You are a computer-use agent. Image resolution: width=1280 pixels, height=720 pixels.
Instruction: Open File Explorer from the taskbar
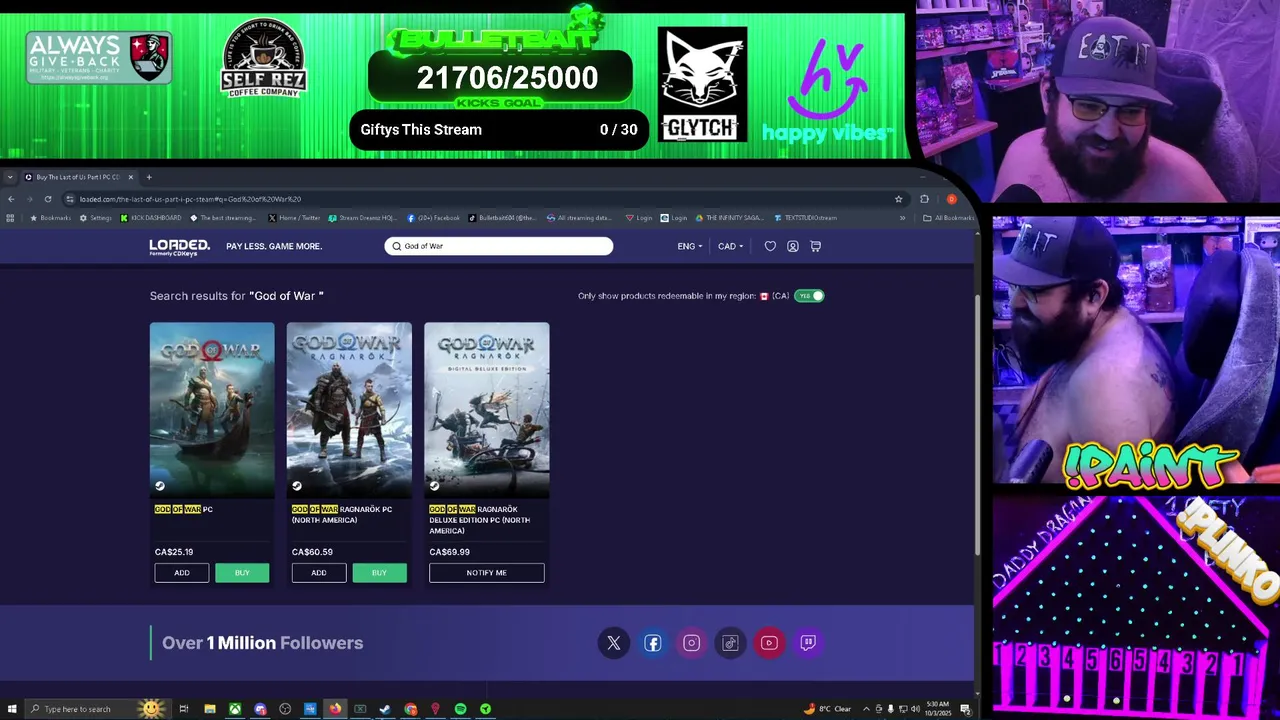(210, 709)
